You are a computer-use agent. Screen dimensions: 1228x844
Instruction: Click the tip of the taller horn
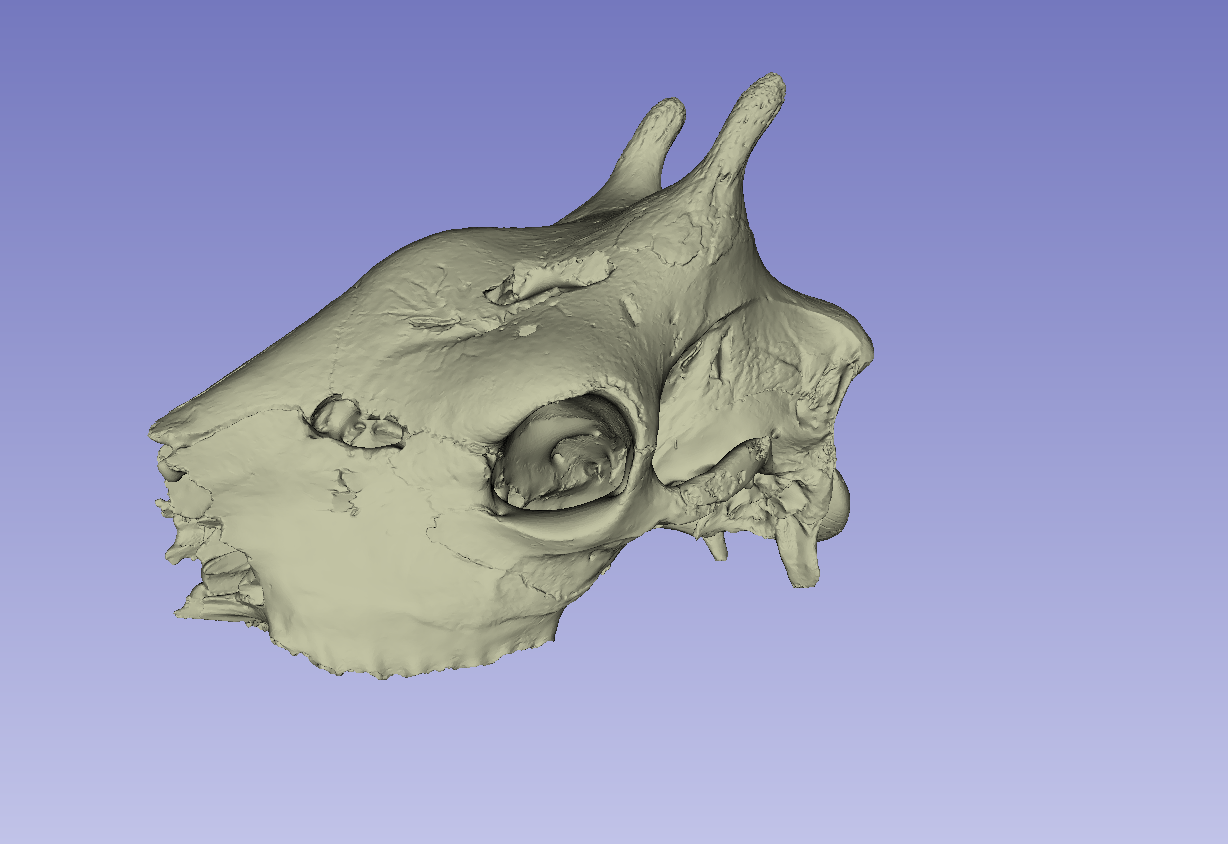click(x=770, y=87)
